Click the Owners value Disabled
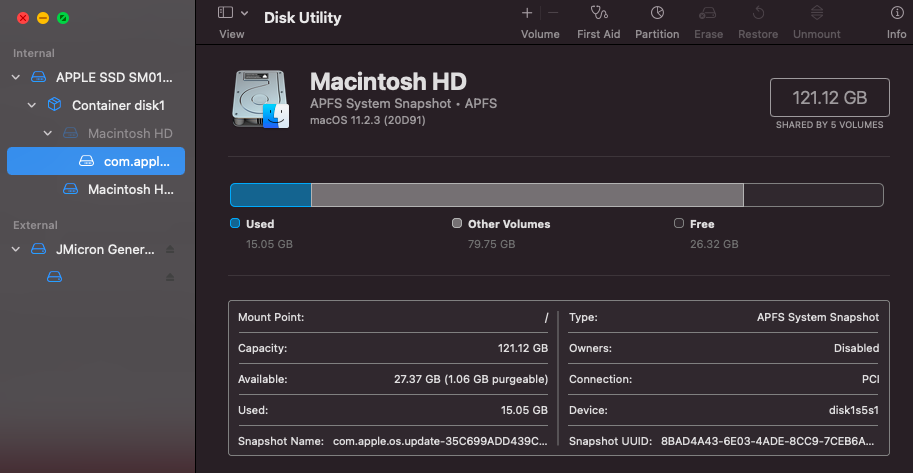The image size is (913, 473). click(x=857, y=348)
